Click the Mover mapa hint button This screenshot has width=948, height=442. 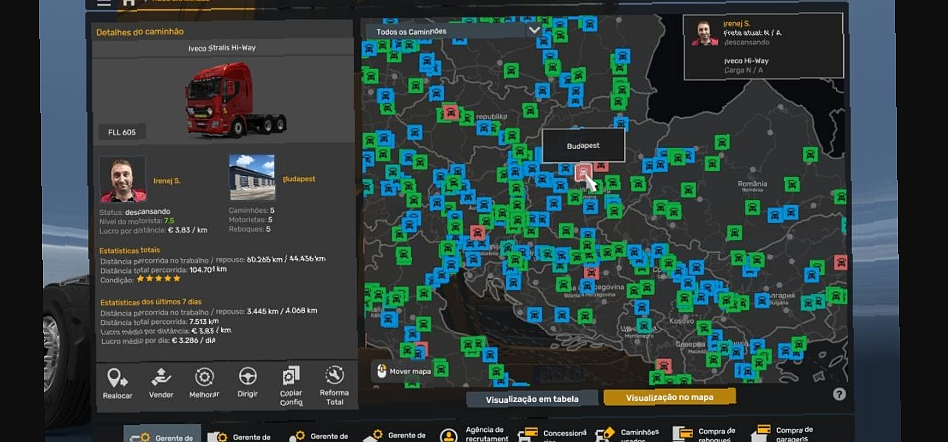(x=404, y=371)
